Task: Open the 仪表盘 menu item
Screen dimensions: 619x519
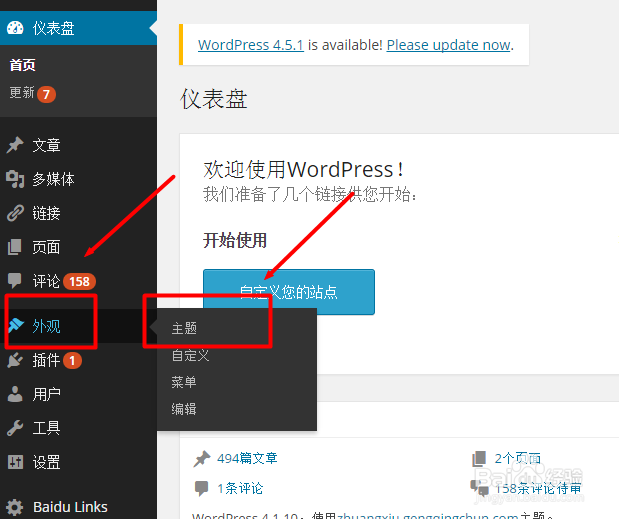Action: 78,28
